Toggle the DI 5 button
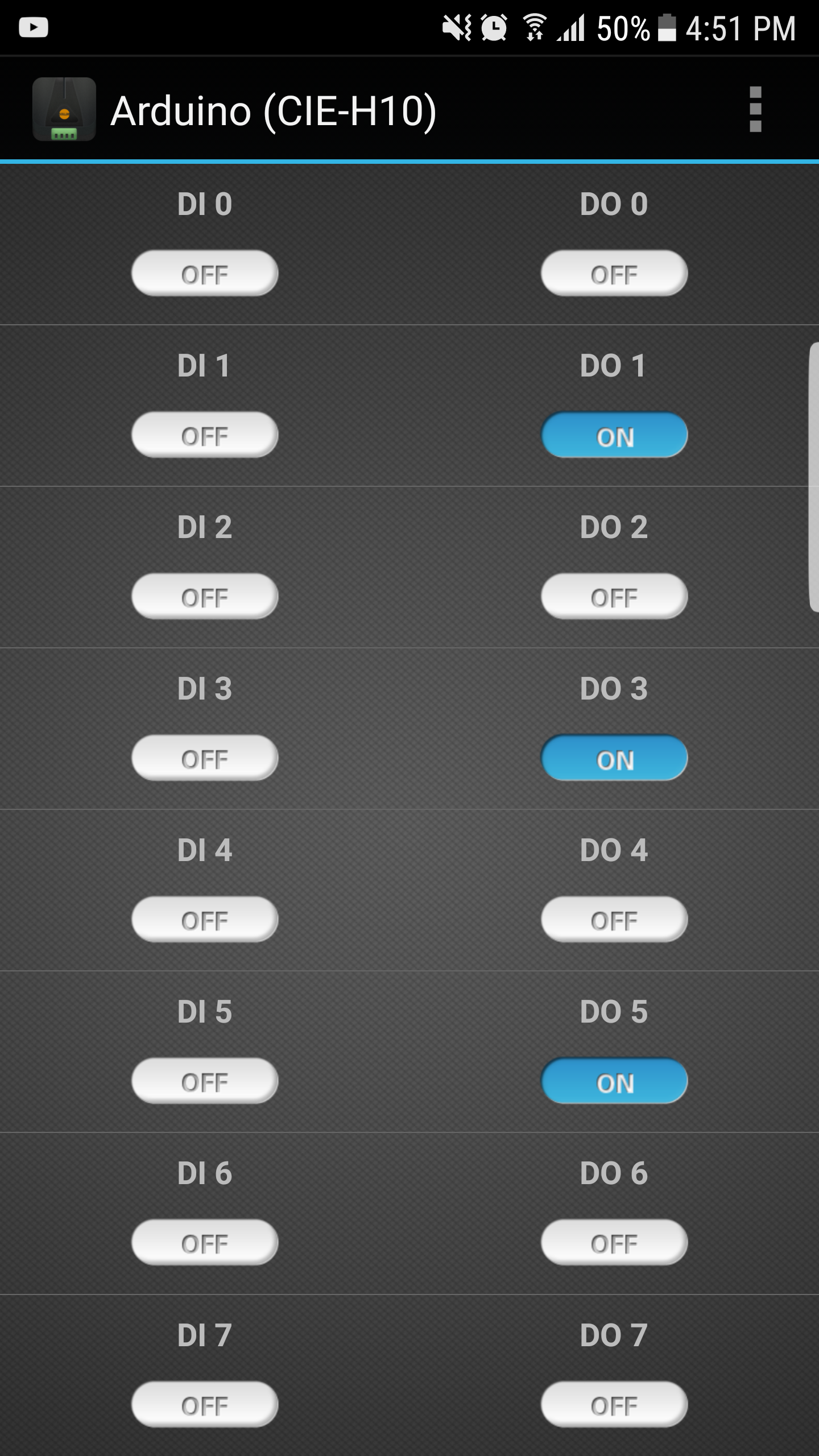 (204, 1080)
